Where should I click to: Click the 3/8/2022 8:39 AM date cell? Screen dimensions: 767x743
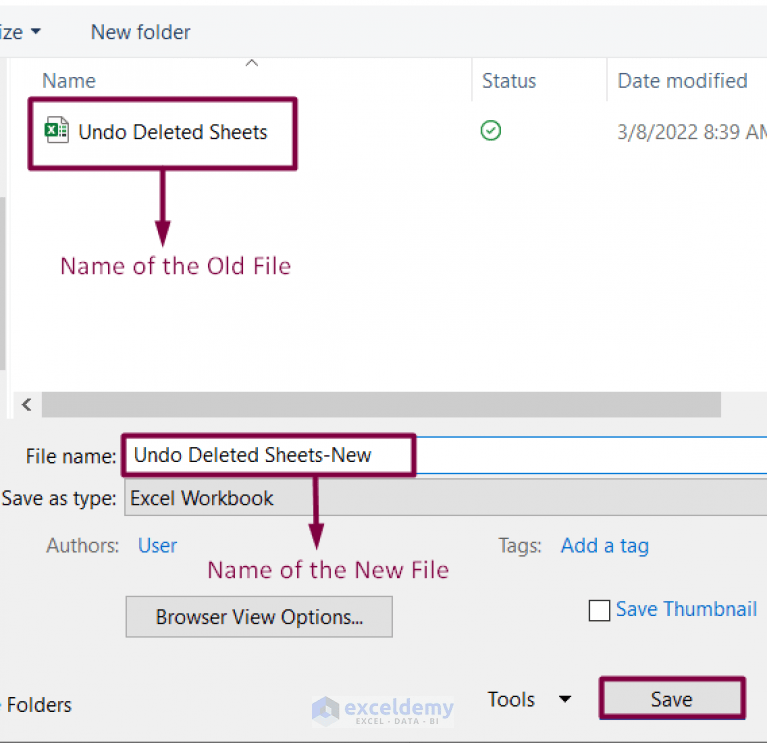692,132
